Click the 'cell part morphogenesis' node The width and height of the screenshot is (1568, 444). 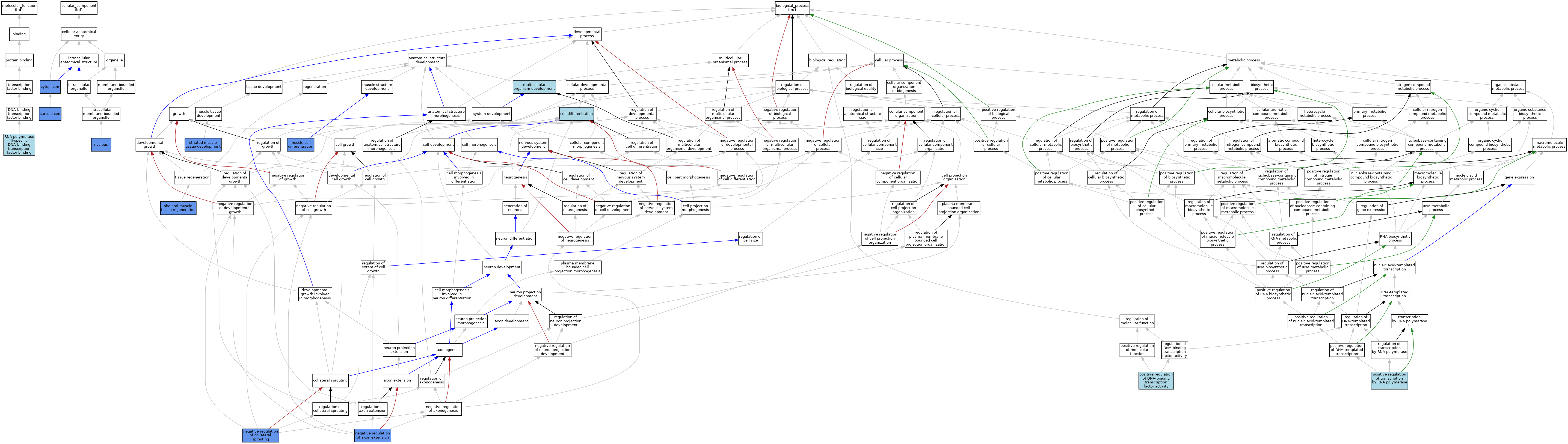[x=688, y=178]
